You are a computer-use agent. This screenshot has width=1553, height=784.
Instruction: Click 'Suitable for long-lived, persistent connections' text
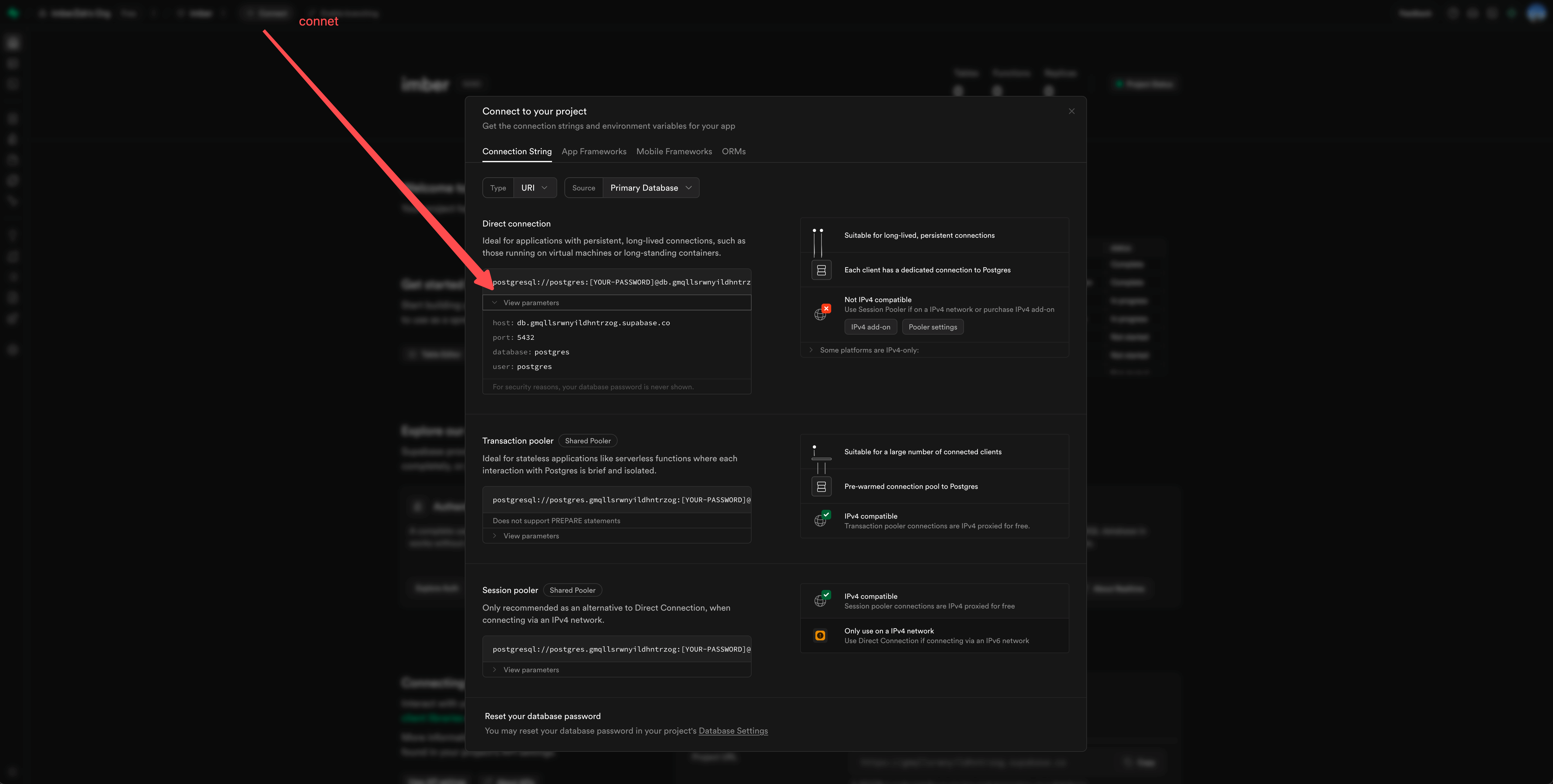coord(919,236)
